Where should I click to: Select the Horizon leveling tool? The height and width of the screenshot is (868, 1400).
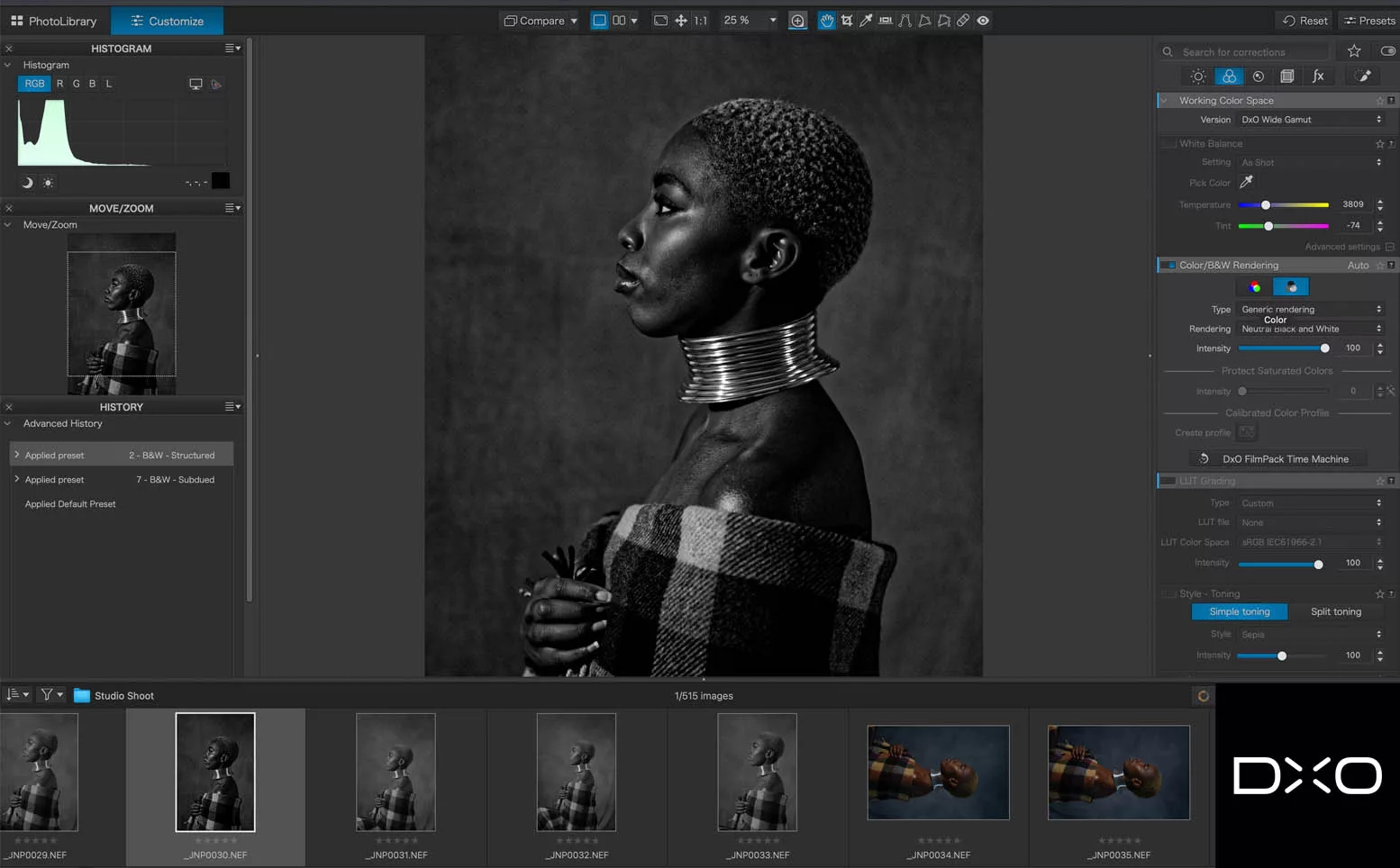(x=886, y=21)
